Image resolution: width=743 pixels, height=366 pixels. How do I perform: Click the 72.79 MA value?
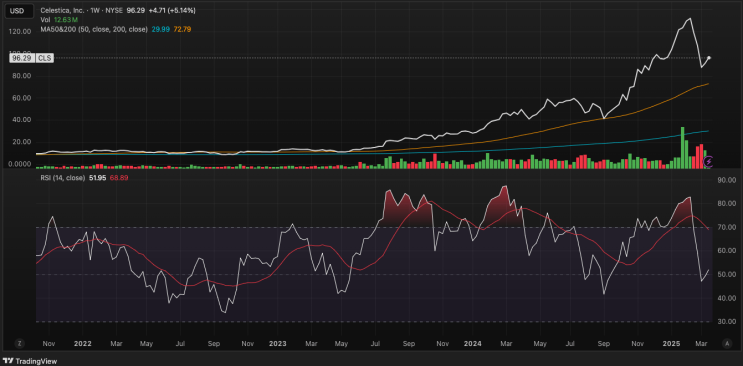(181, 29)
